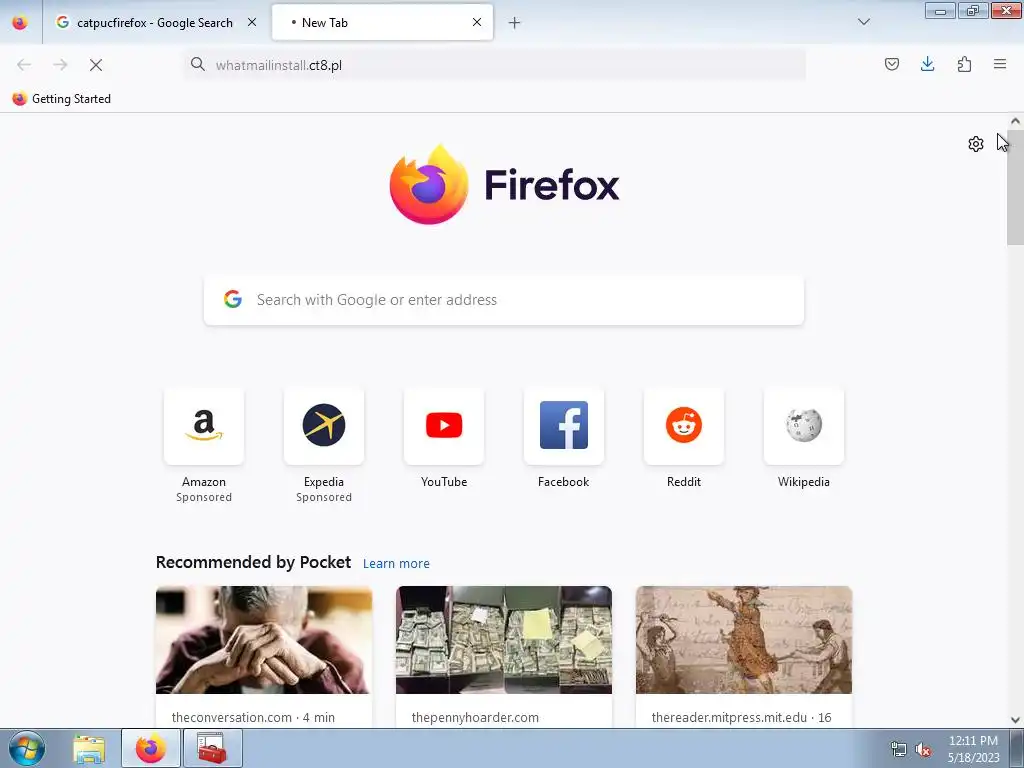Click the Expedia label text
Viewport: 1024px width, 768px height.
click(x=324, y=482)
